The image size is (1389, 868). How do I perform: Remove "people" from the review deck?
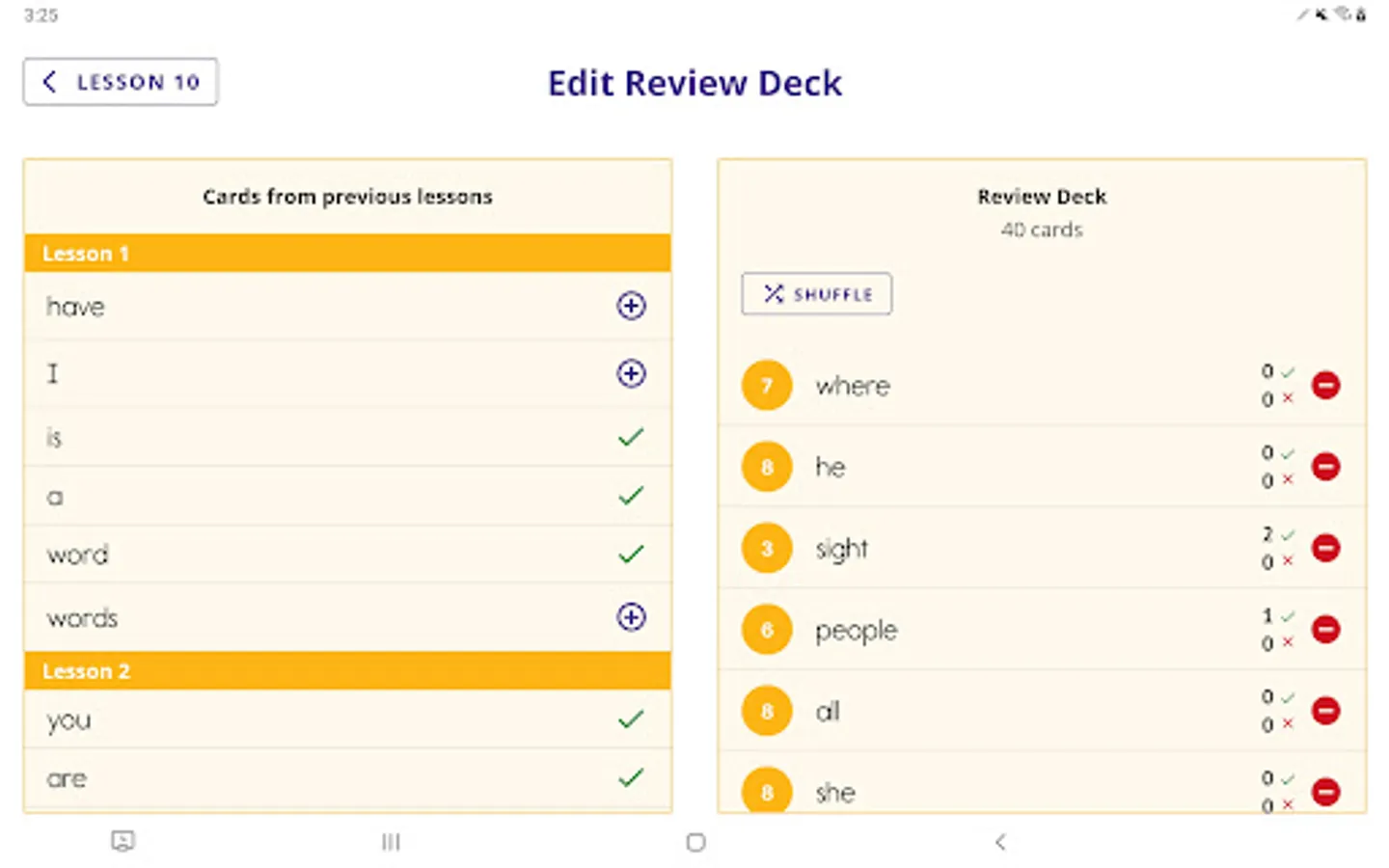tap(1325, 630)
